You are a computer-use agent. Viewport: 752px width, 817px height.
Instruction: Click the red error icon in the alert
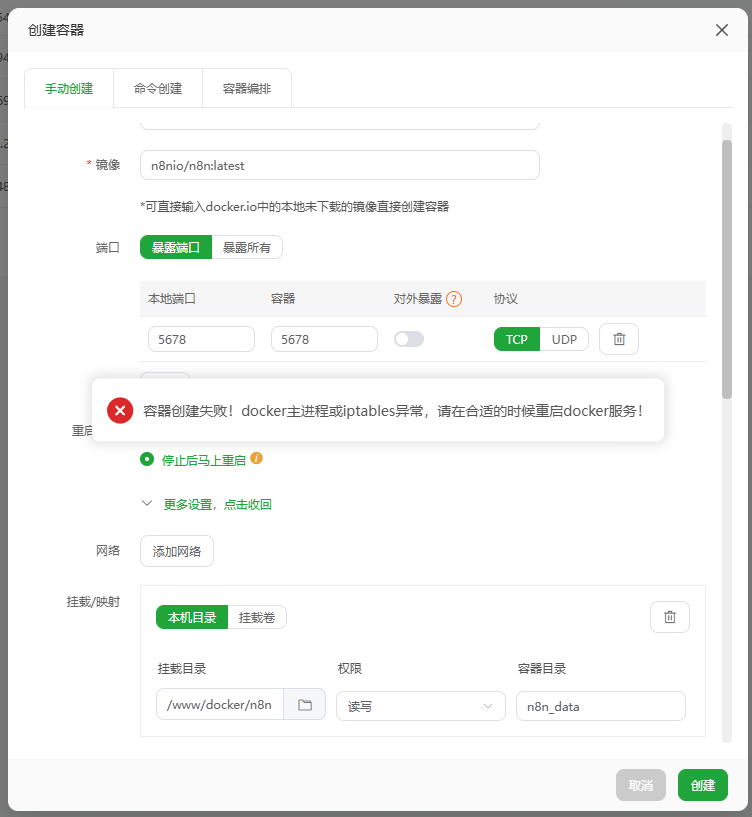coord(120,410)
